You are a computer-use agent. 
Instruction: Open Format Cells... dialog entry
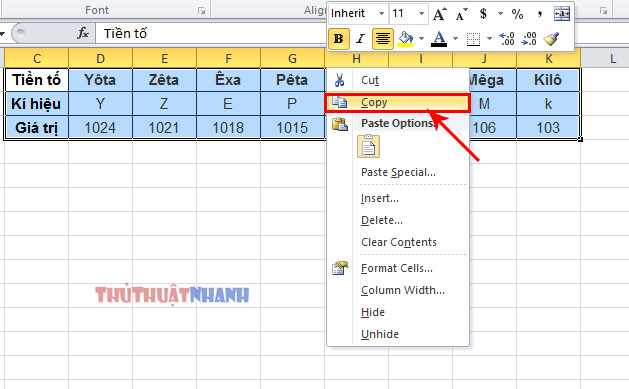point(398,268)
